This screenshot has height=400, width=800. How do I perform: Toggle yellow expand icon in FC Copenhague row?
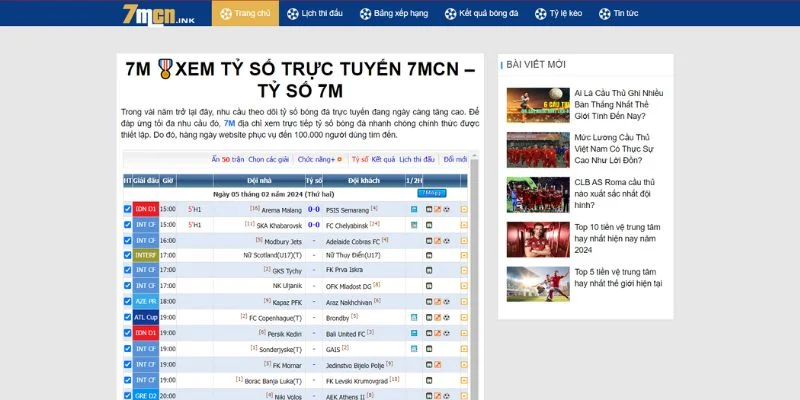tap(464, 317)
